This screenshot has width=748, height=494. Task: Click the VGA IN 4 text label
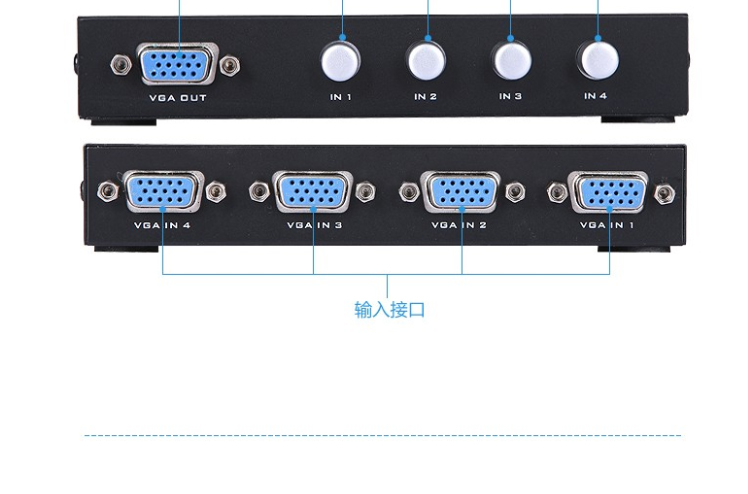pos(162,225)
